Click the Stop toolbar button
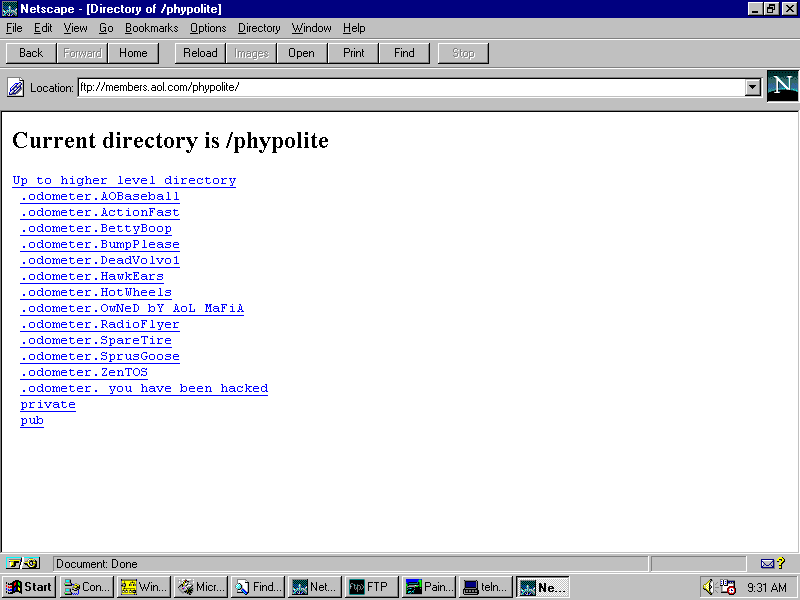800x600 pixels. point(463,53)
